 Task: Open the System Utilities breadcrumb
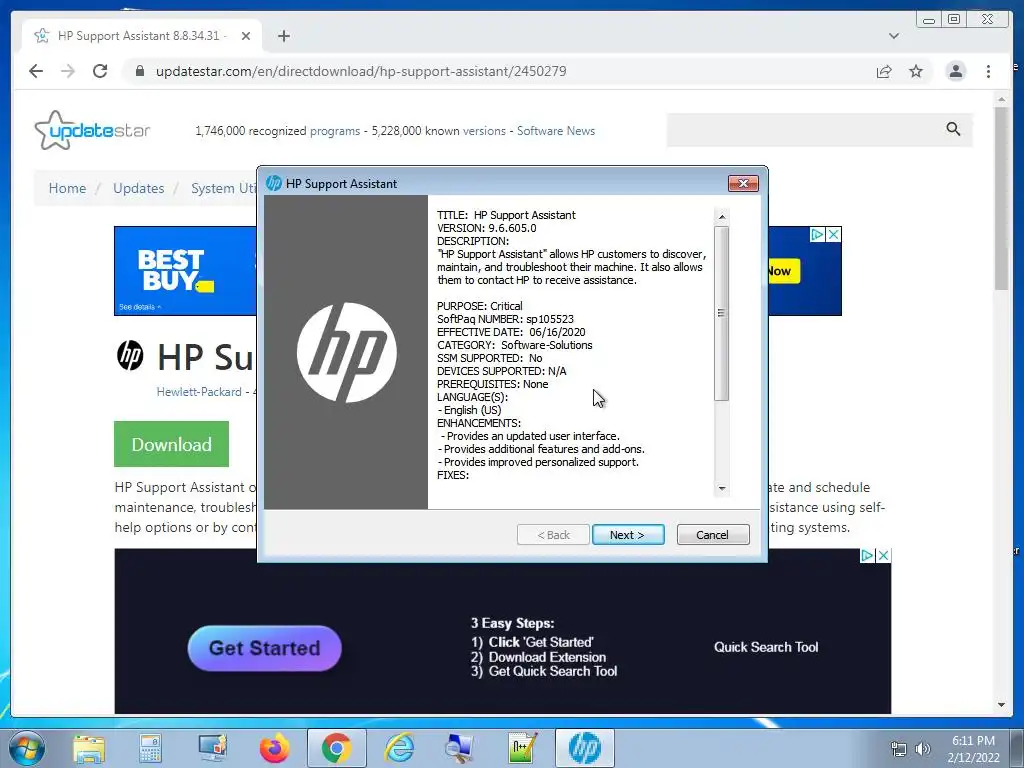pos(223,188)
